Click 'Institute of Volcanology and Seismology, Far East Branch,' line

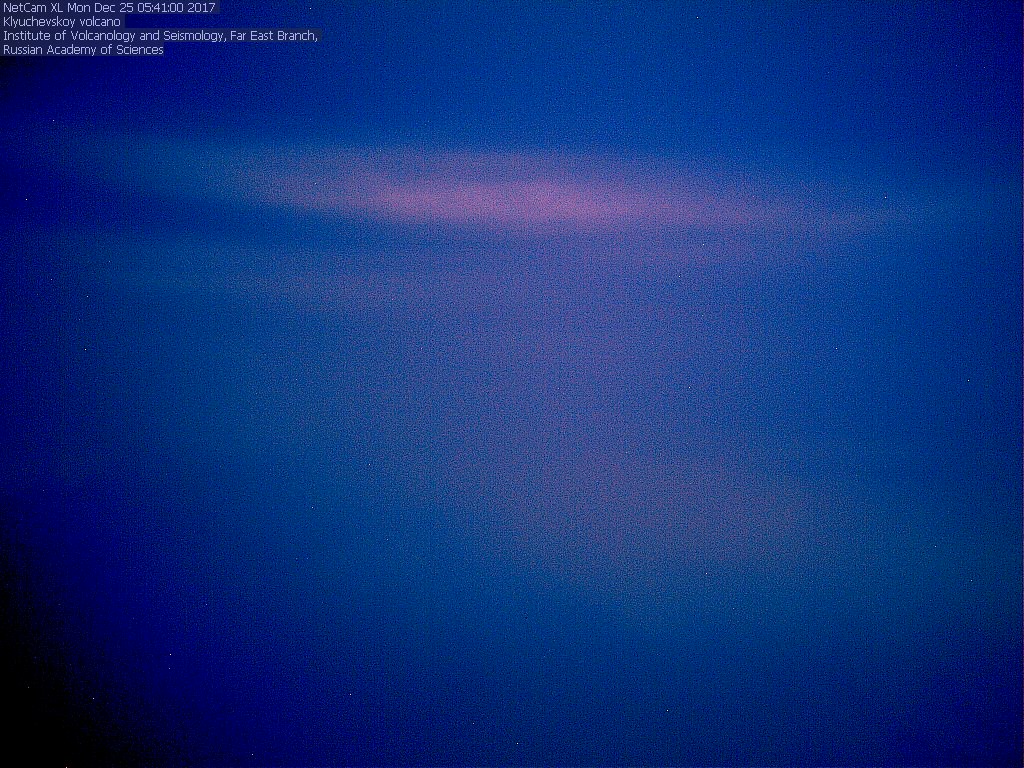[161, 35]
